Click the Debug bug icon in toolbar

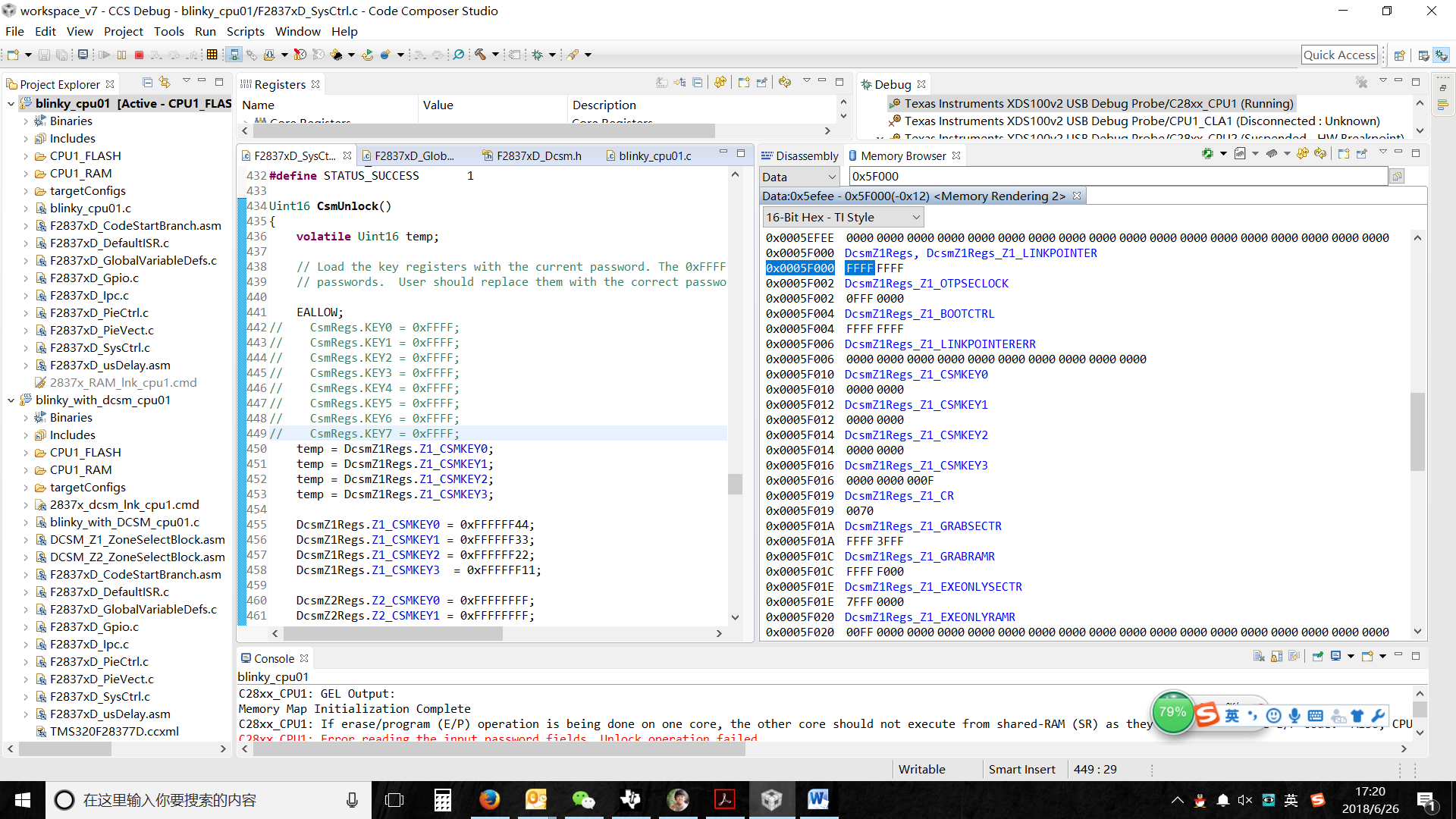[538, 55]
